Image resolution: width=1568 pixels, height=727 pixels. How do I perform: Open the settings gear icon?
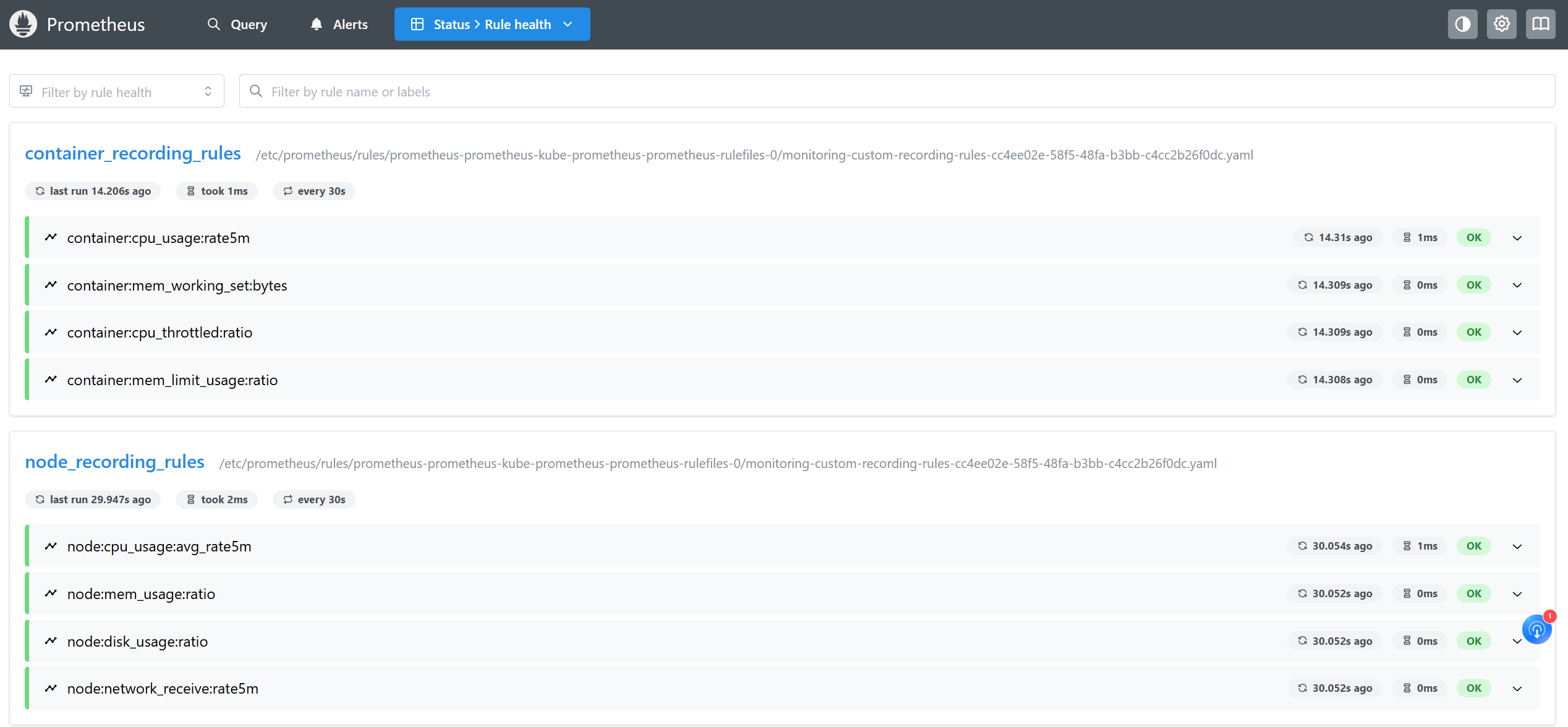point(1501,24)
